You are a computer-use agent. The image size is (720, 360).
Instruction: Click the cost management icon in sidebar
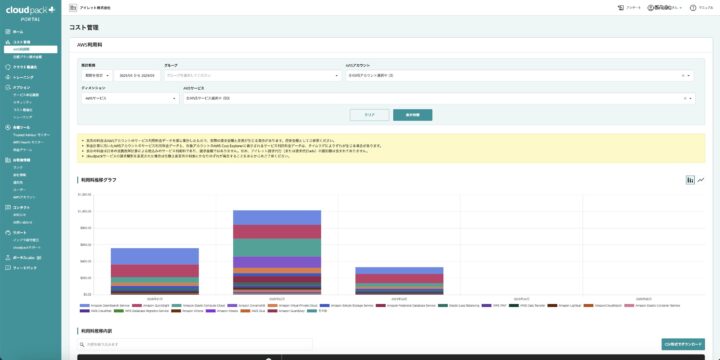click(x=8, y=42)
